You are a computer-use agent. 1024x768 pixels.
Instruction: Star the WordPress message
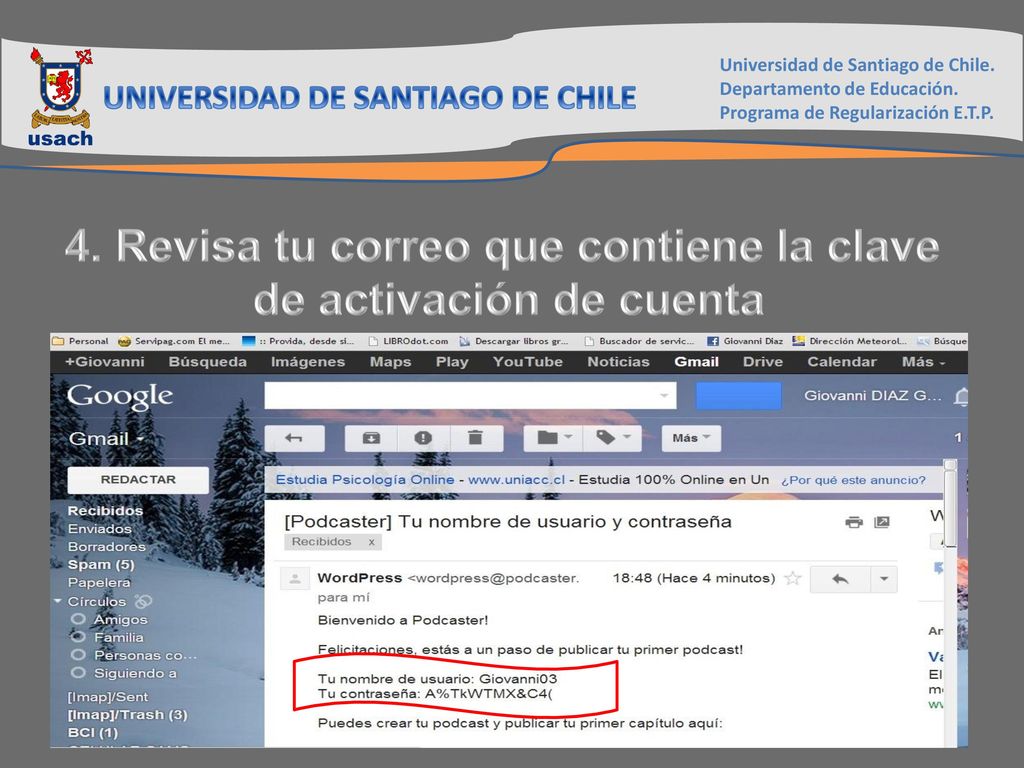[x=793, y=578]
